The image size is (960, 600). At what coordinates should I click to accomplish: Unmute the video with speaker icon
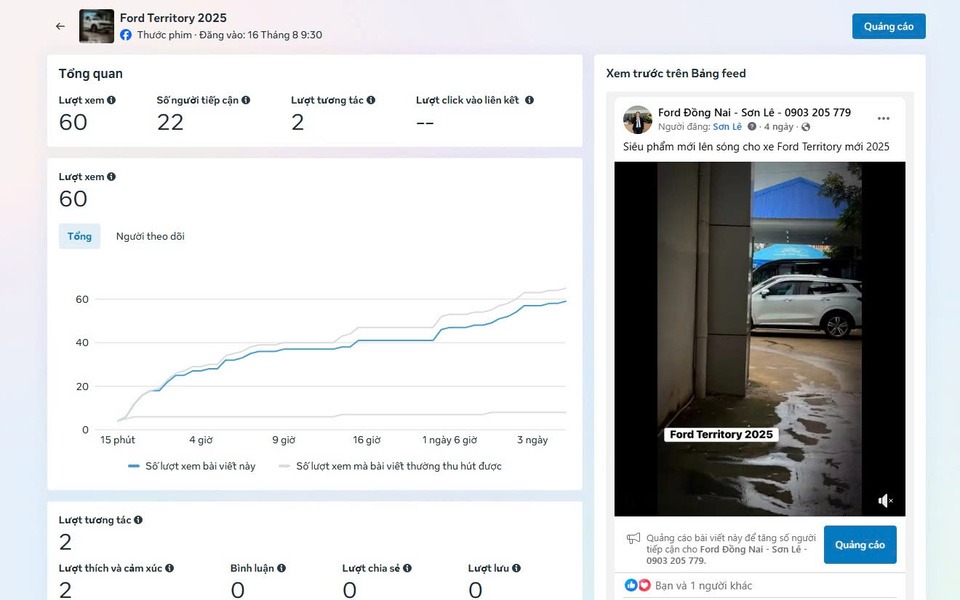[x=885, y=500]
